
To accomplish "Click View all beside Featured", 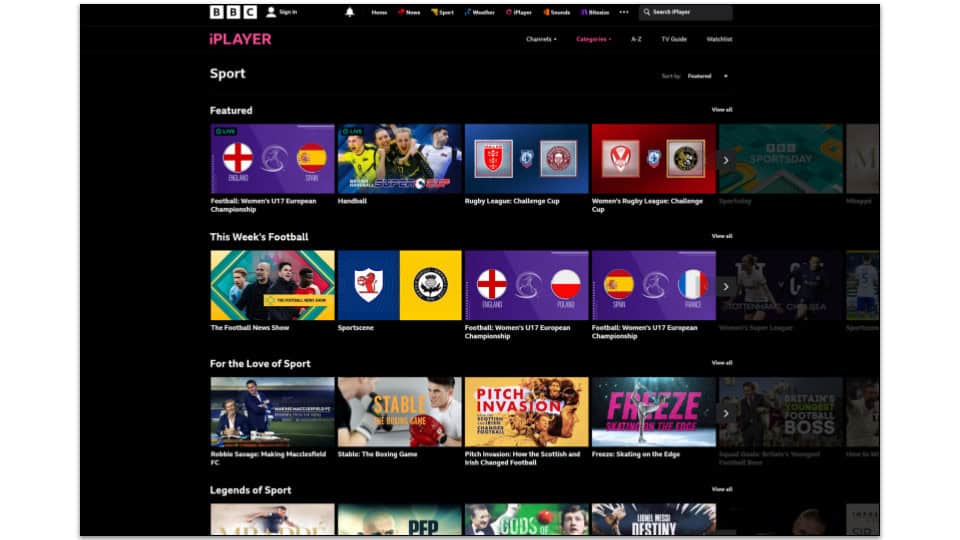I will (x=722, y=110).
